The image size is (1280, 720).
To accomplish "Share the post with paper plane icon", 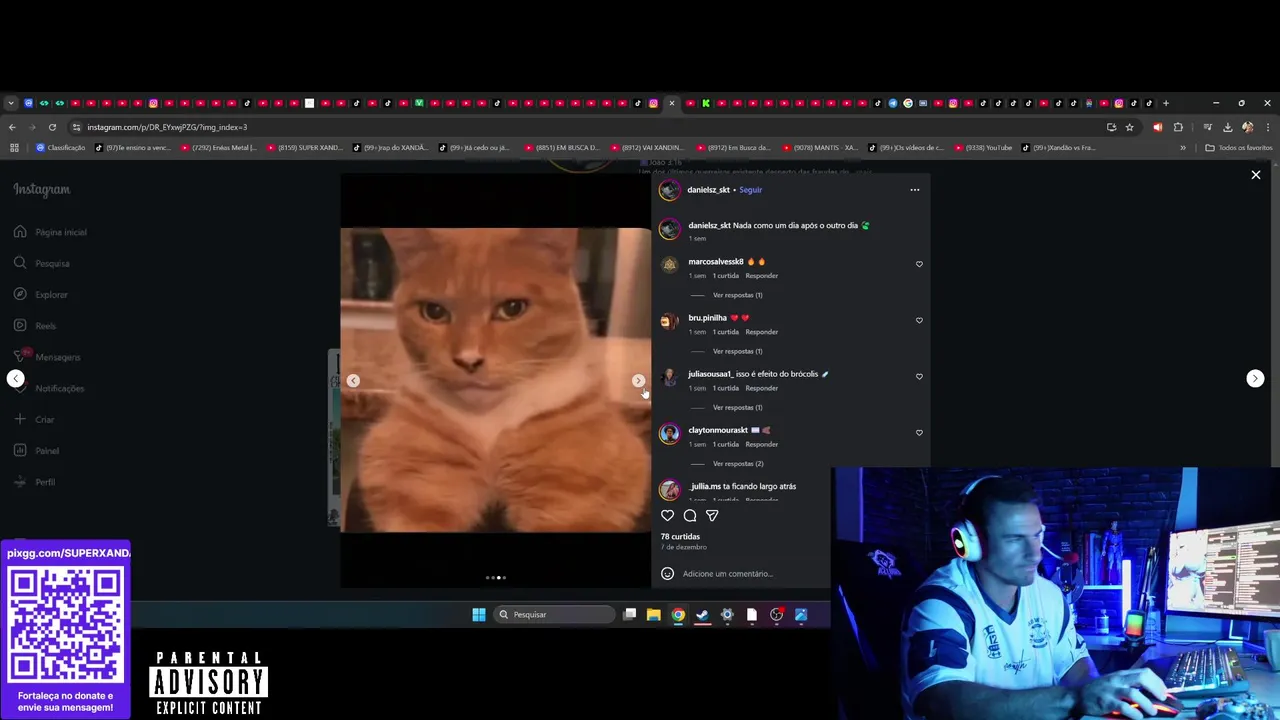I will [712, 515].
